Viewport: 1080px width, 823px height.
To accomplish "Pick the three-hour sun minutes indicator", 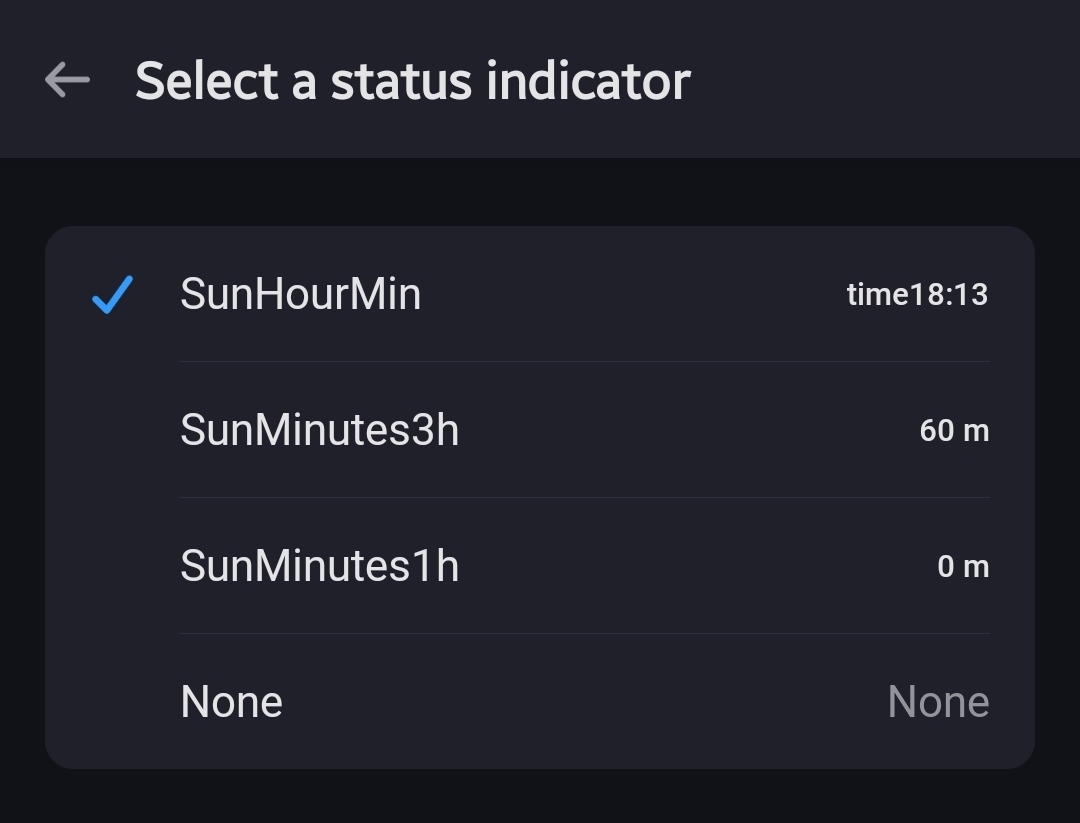I will pos(540,430).
